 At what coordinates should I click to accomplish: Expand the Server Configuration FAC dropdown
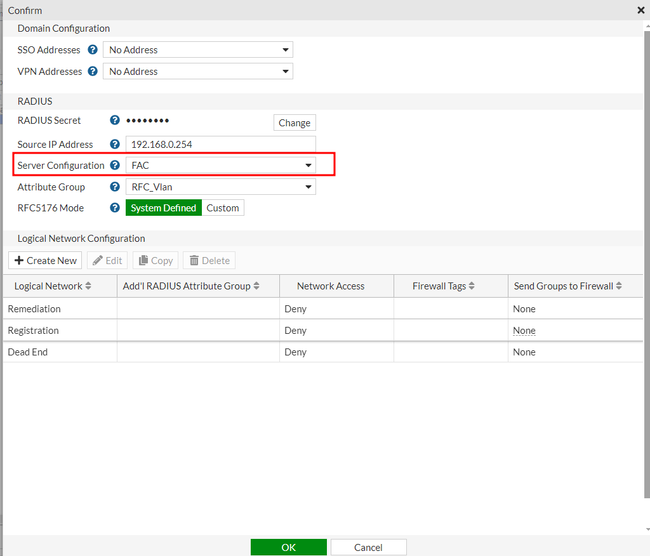pyautogui.click(x=220, y=165)
